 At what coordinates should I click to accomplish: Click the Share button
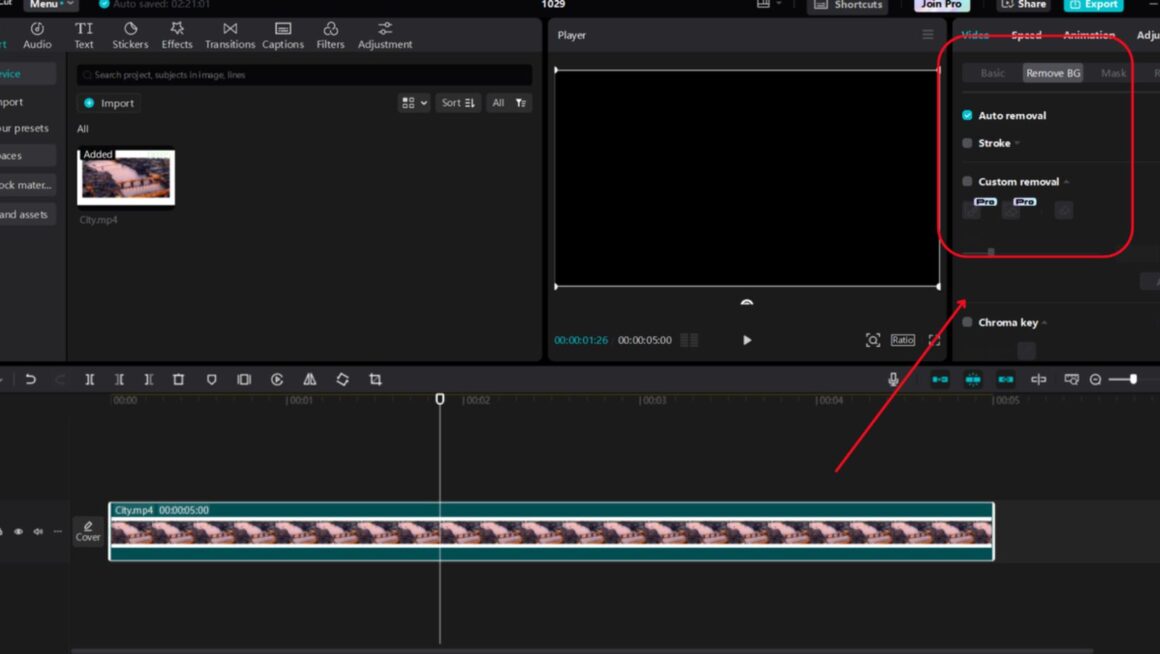point(1024,4)
